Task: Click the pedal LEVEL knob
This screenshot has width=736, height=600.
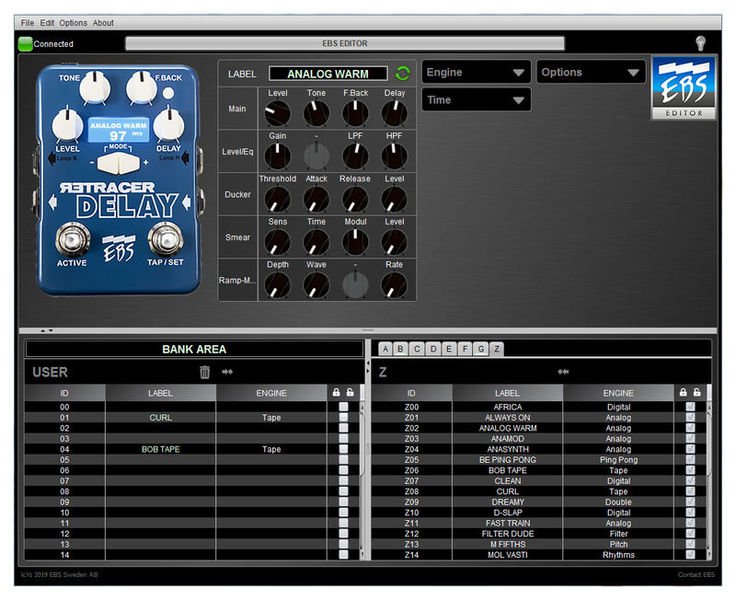Action: (x=67, y=125)
